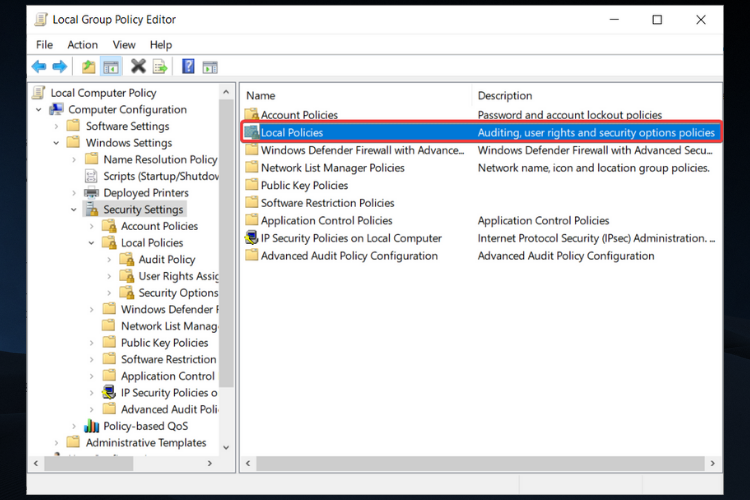Click the Export List toolbar icon
Viewport: 750px width, 500px height.
click(160, 67)
